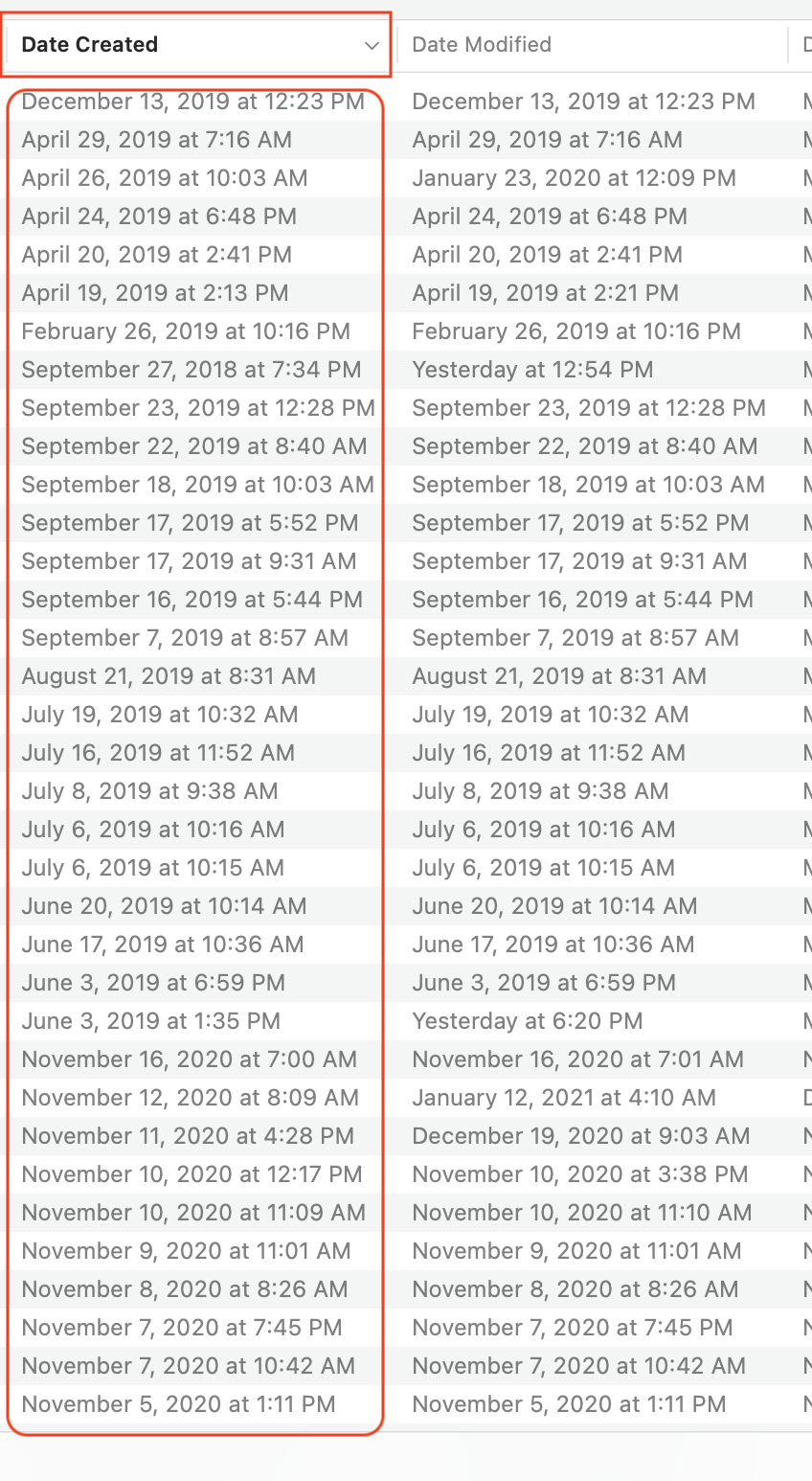Image resolution: width=812 pixels, height=1481 pixels.
Task: Click the Yesterday at 6:20 PM modified cell
Action: (527, 1021)
